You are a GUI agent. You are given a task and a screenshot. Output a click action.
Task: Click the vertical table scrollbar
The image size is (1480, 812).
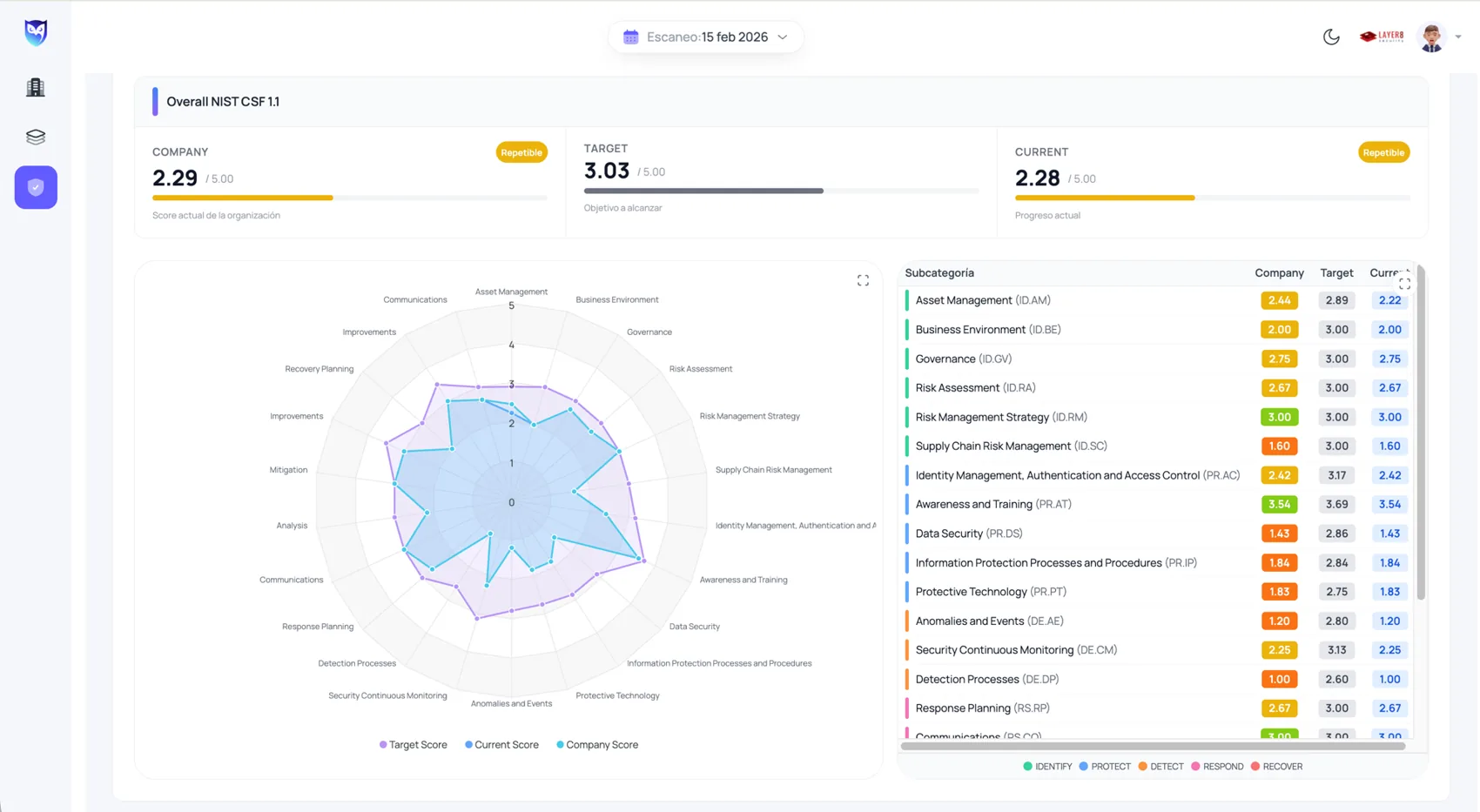[x=1421, y=433]
